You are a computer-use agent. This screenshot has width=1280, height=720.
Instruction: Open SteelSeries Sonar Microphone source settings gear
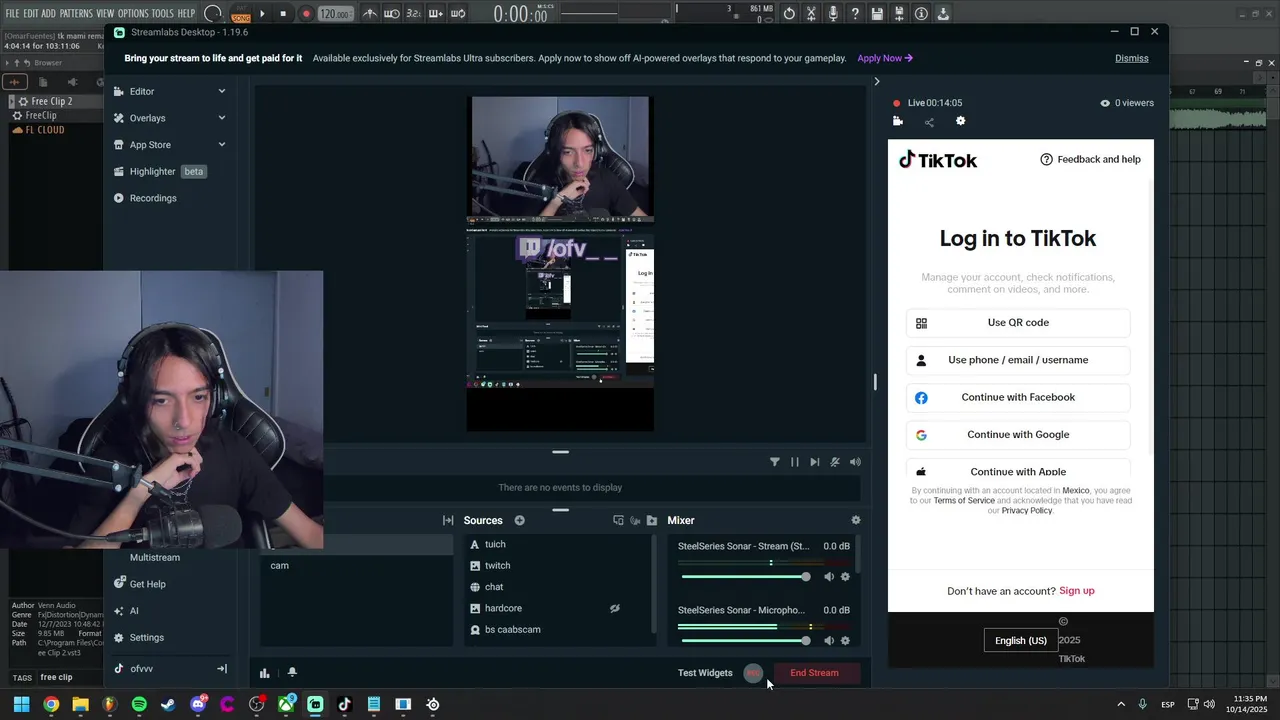(845, 640)
